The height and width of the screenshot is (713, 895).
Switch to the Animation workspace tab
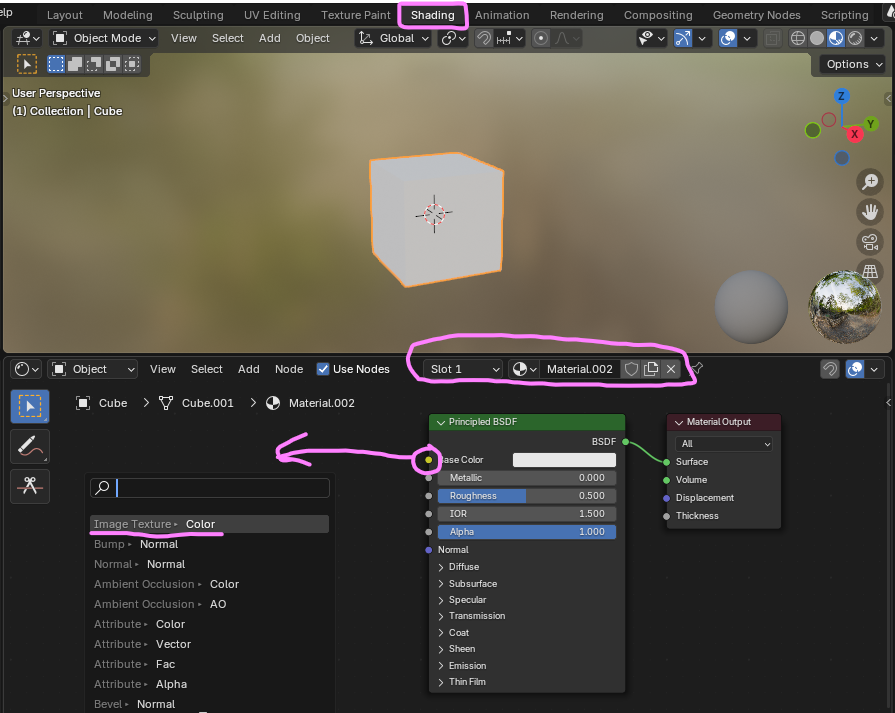click(502, 15)
